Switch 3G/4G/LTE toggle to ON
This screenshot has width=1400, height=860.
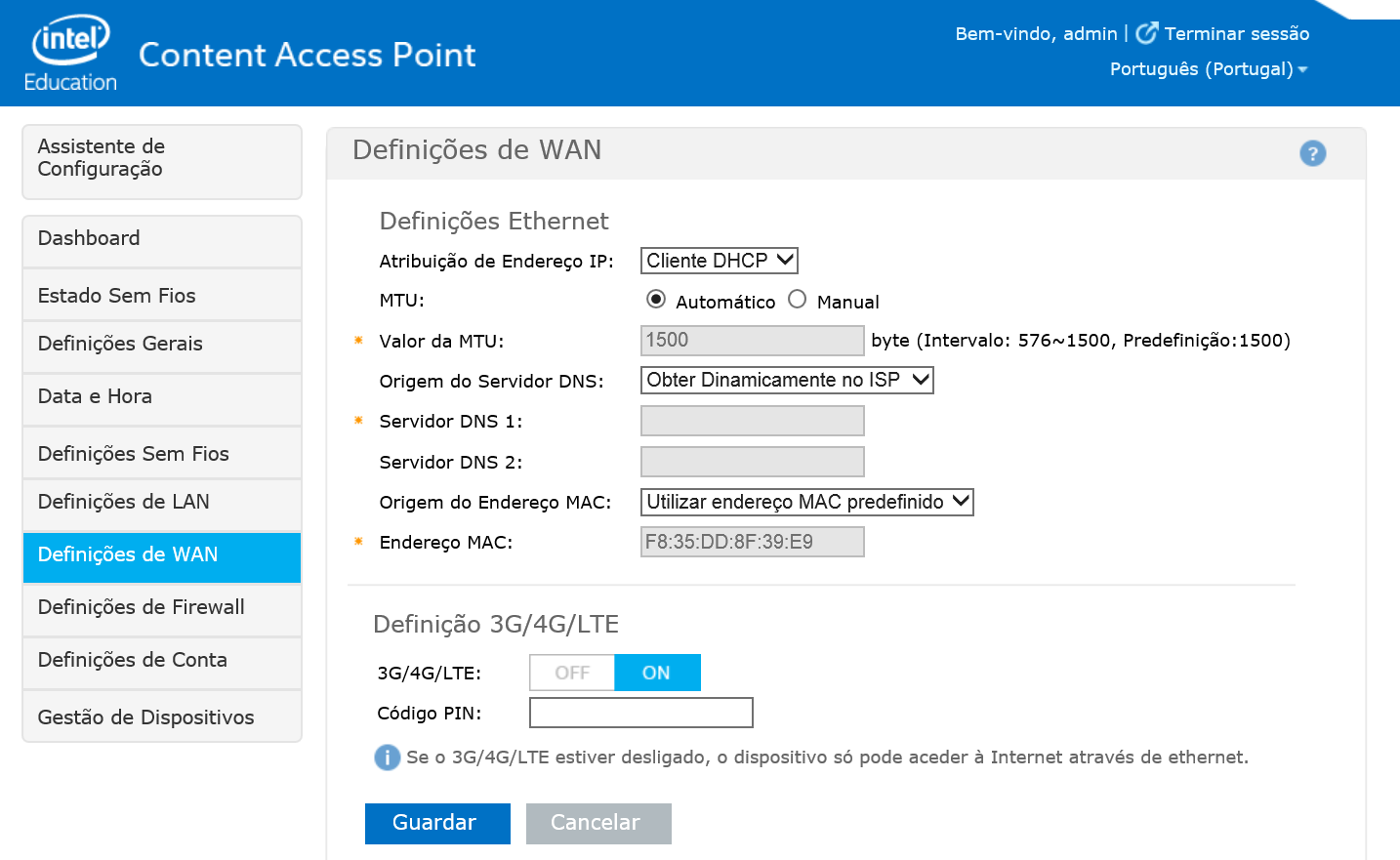pyautogui.click(x=657, y=673)
